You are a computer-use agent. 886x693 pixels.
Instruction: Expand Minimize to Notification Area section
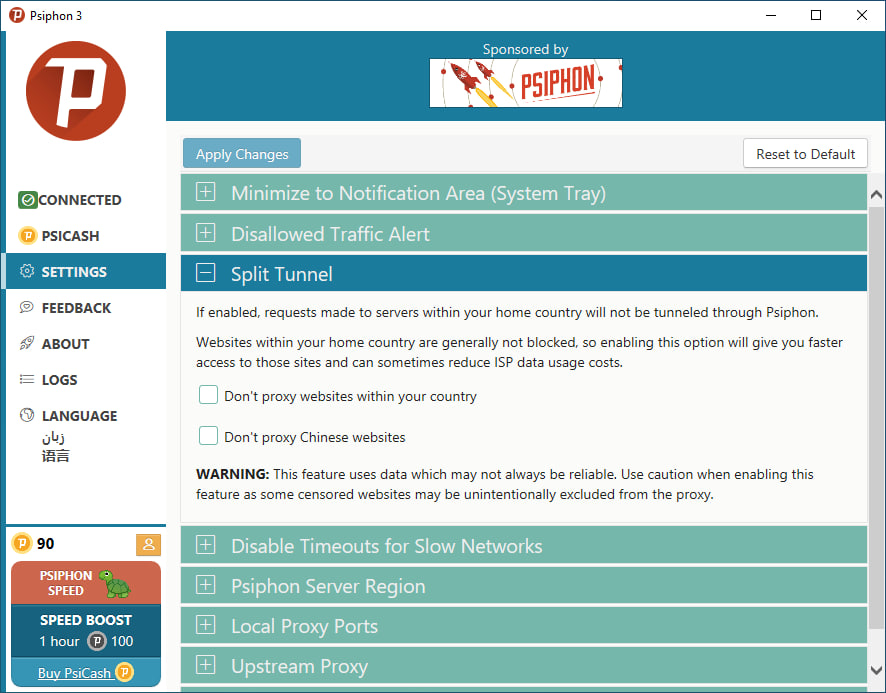(523, 193)
